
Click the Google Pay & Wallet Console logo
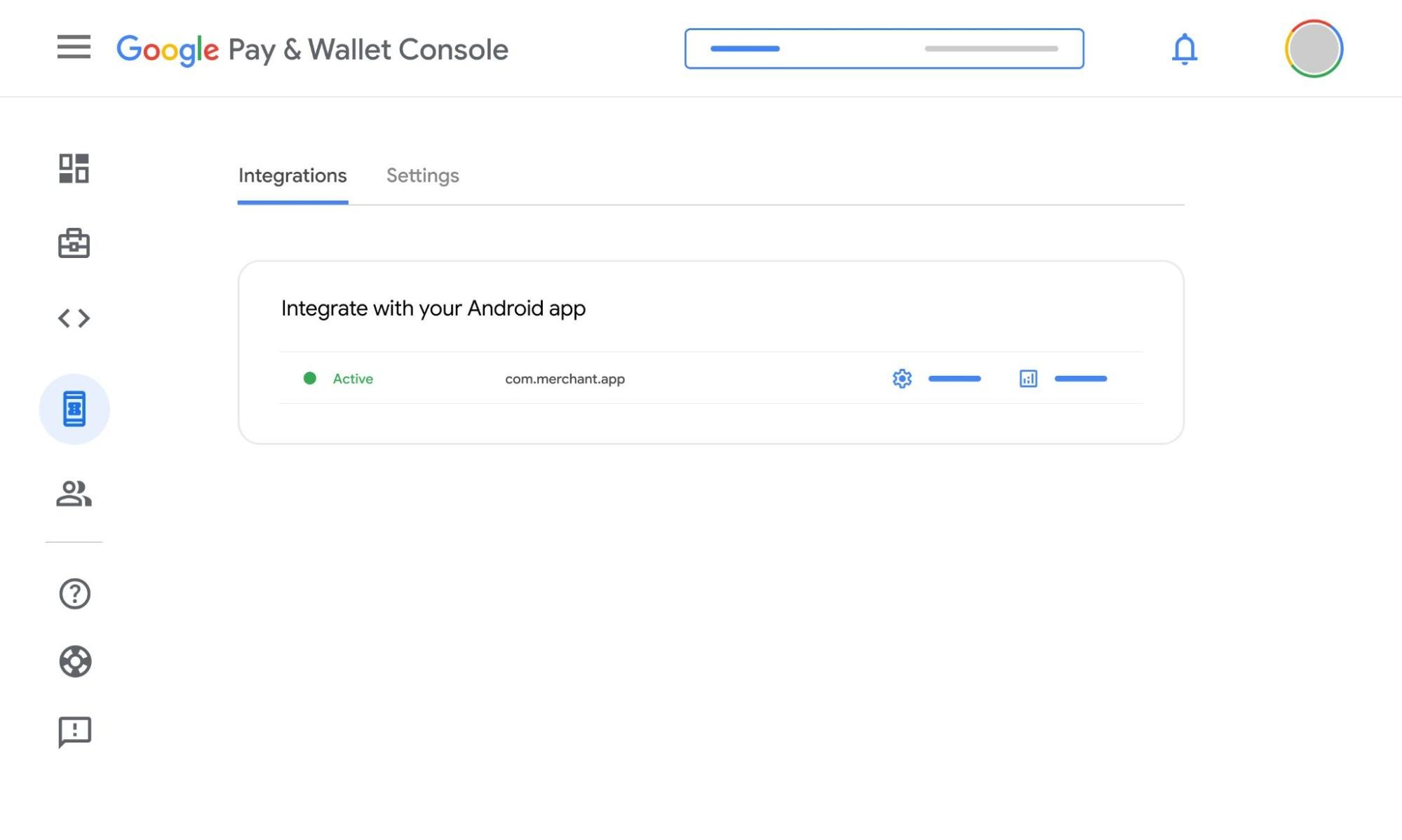coord(312,49)
